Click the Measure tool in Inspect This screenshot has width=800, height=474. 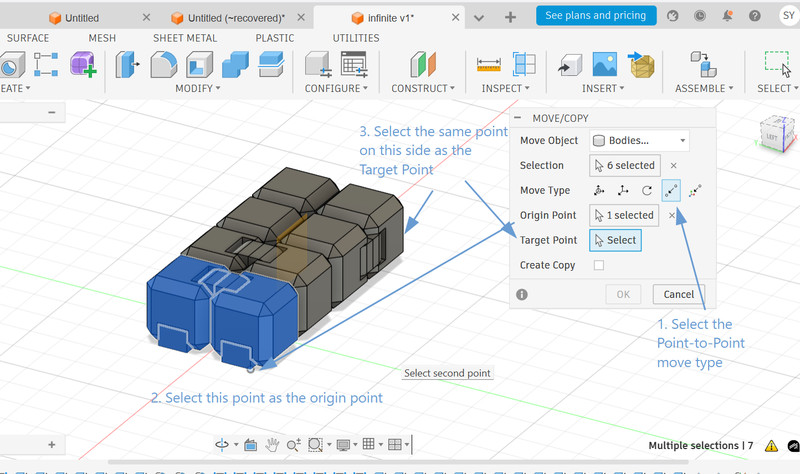point(489,64)
